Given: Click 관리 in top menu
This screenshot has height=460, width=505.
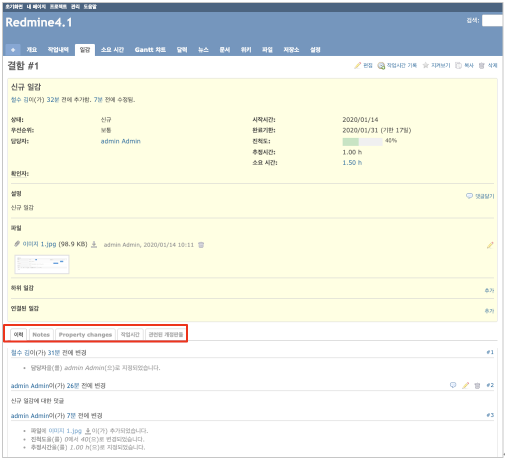Looking at the screenshot, I should click(75, 7).
